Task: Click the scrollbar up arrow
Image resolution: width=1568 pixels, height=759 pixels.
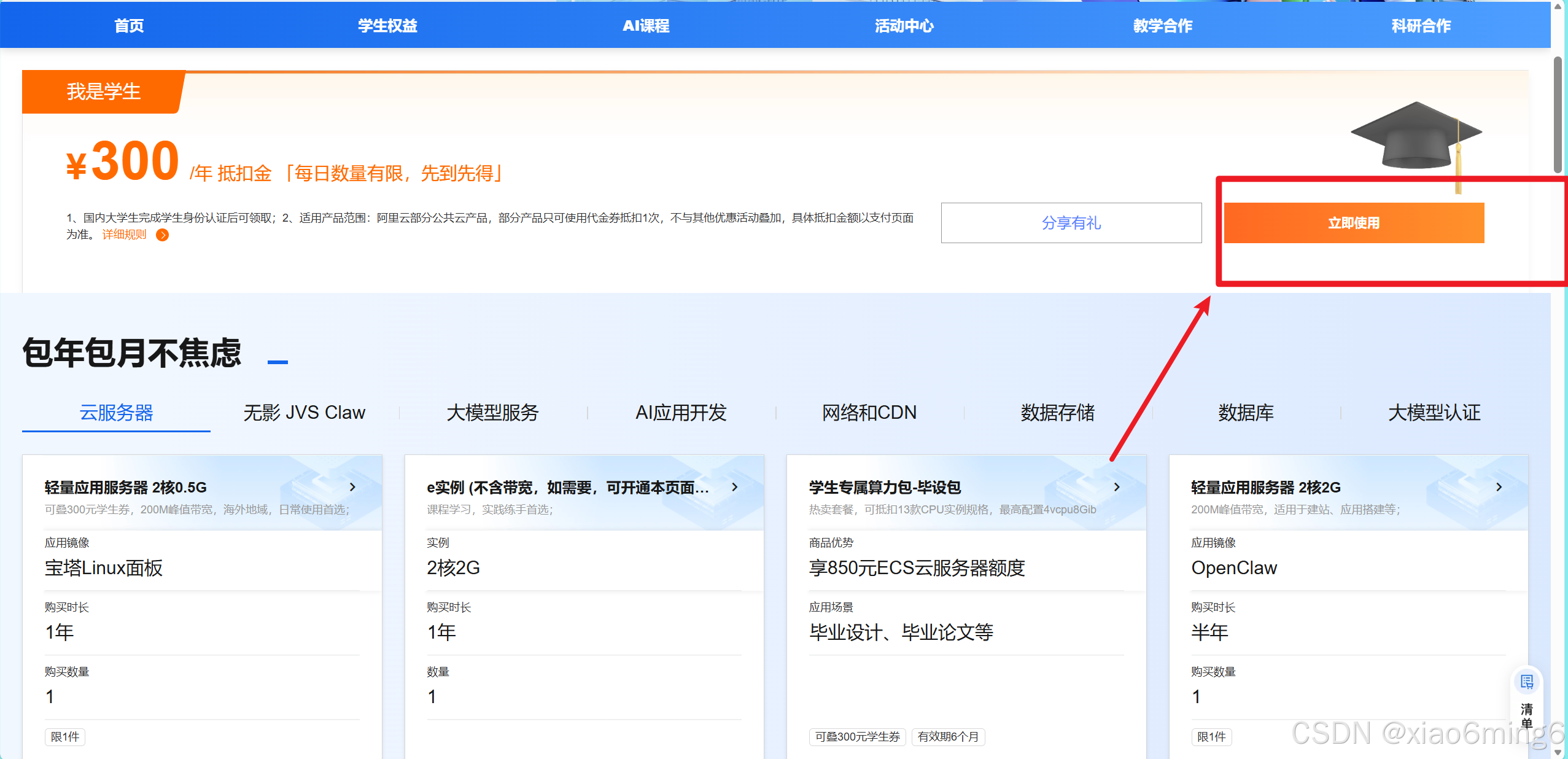Action: pyautogui.click(x=1558, y=6)
